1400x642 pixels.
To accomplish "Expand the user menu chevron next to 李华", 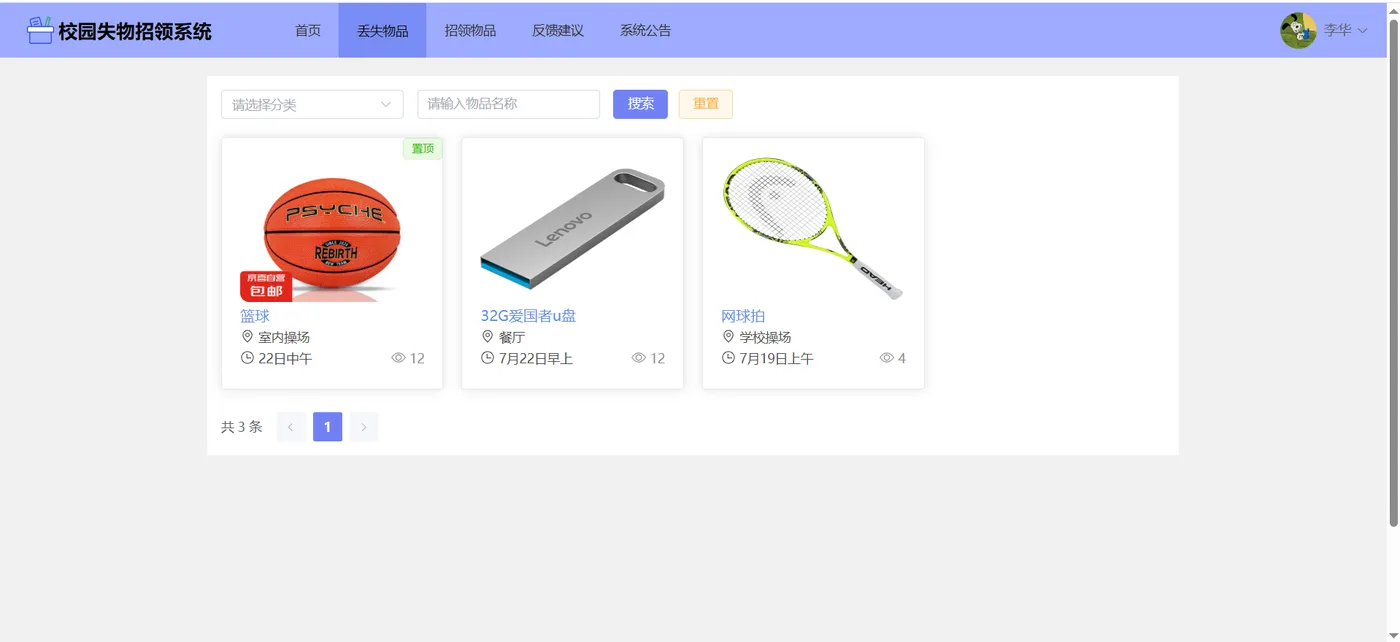I will (1362, 31).
